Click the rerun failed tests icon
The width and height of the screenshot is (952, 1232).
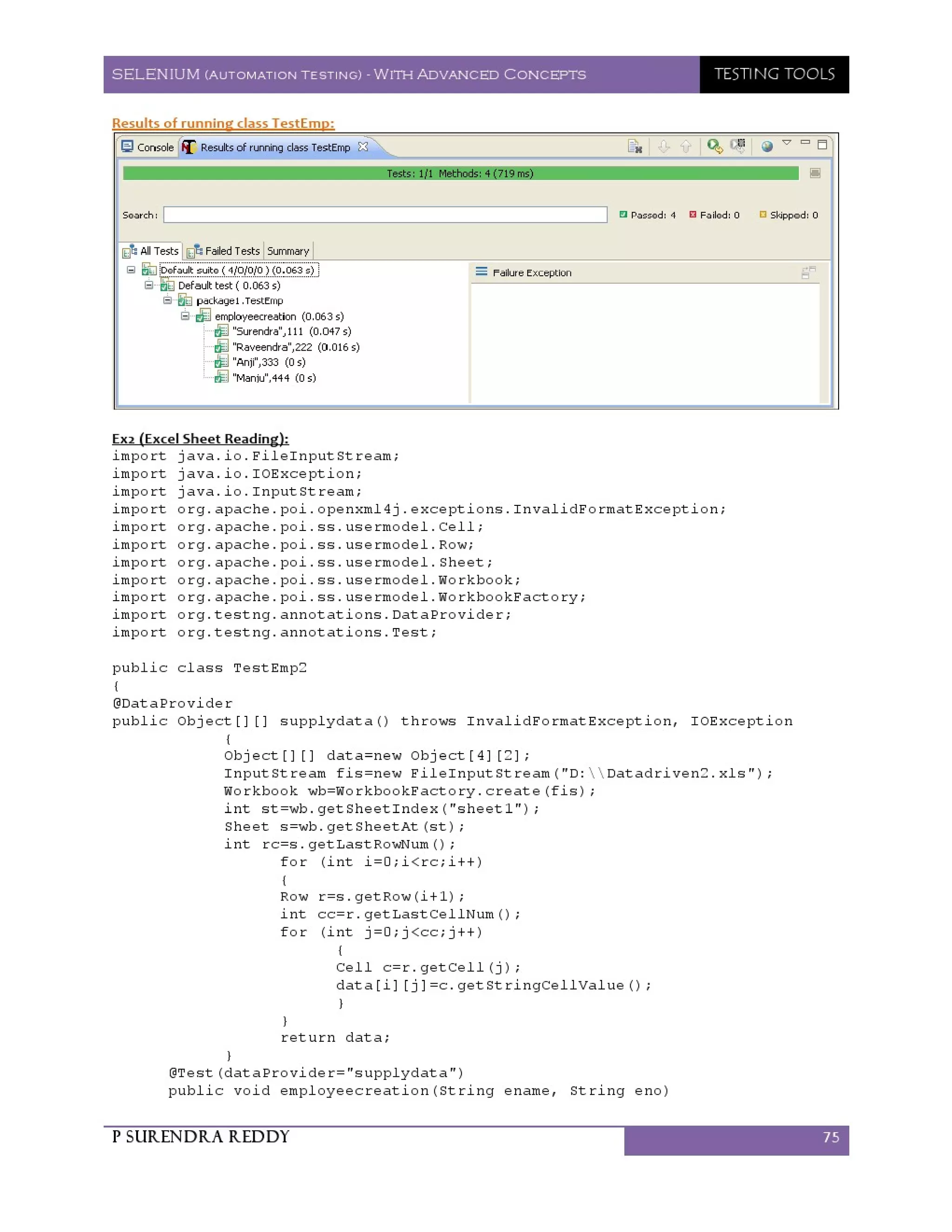[x=738, y=146]
